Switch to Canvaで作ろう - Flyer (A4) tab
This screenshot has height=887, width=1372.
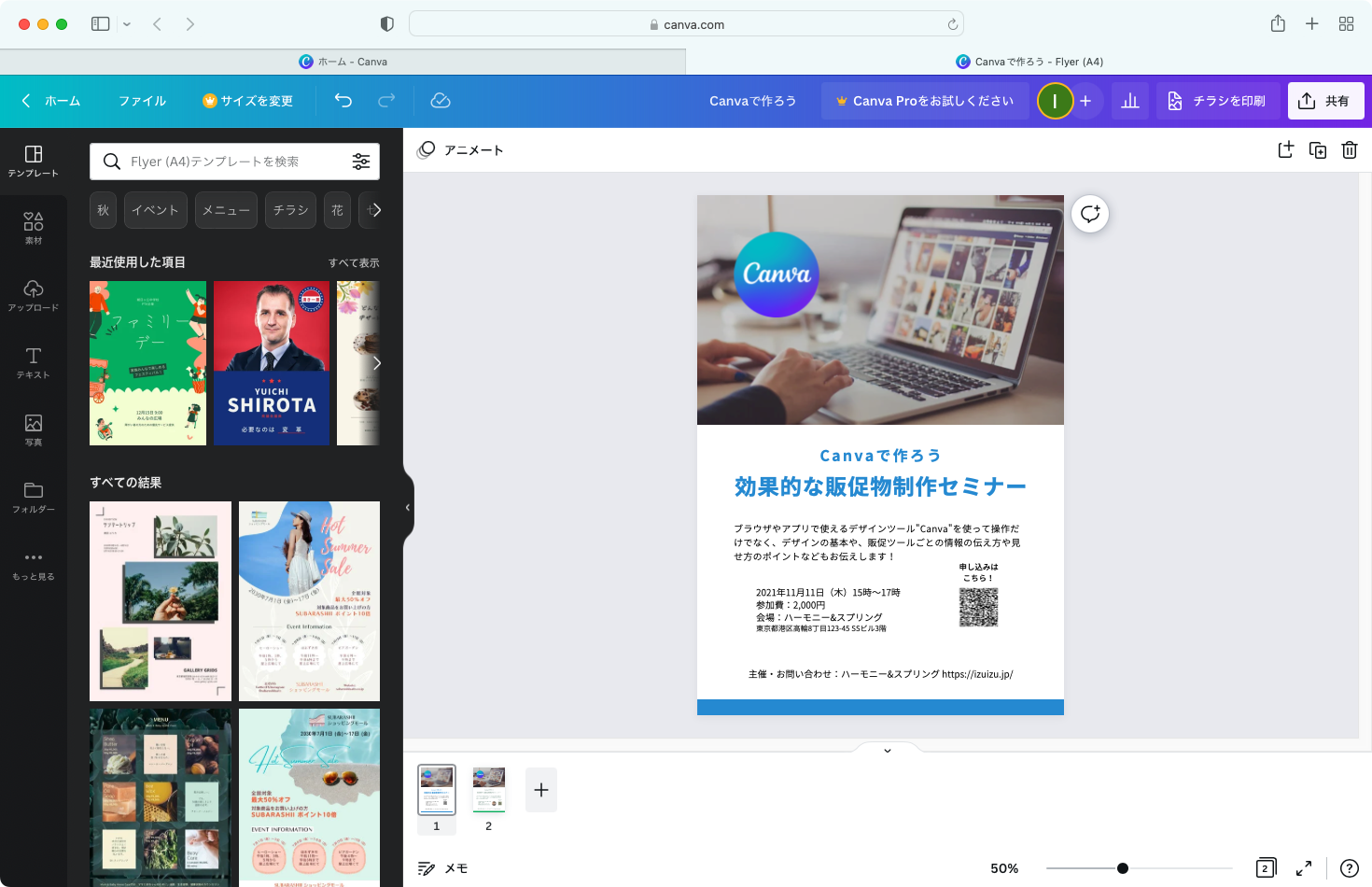pos(1029,62)
